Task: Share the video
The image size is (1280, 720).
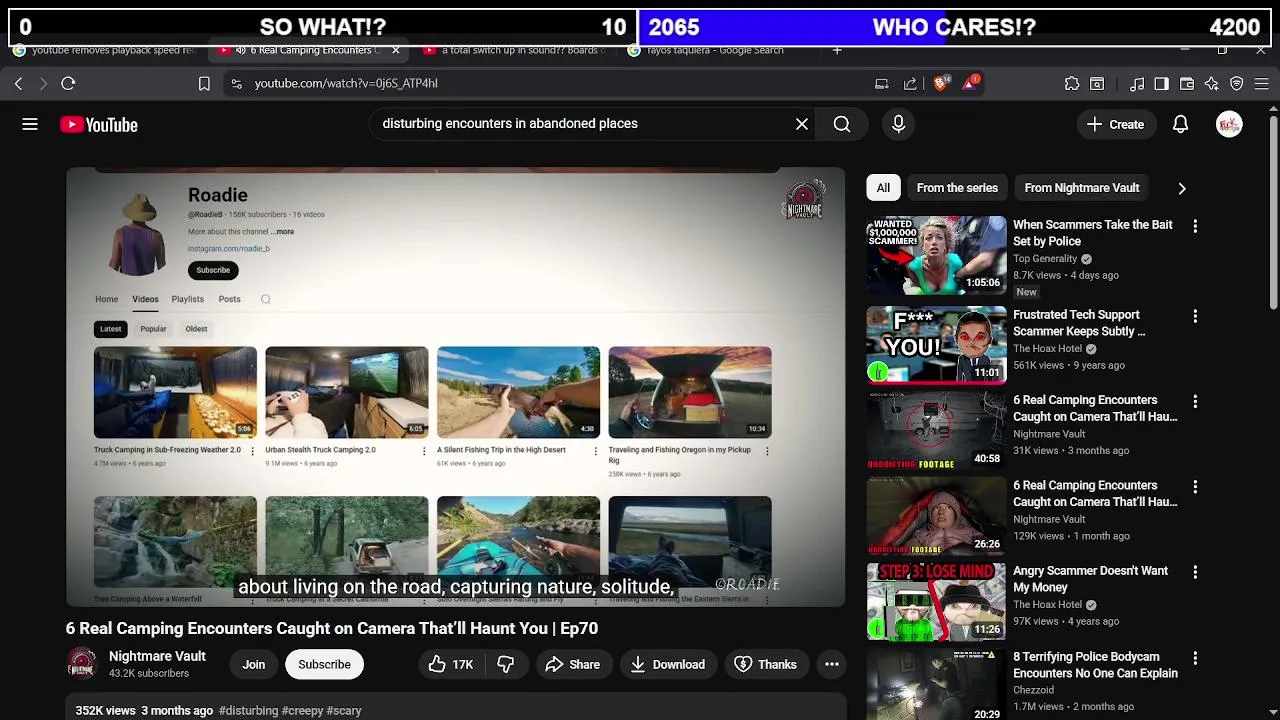Action: click(573, 664)
